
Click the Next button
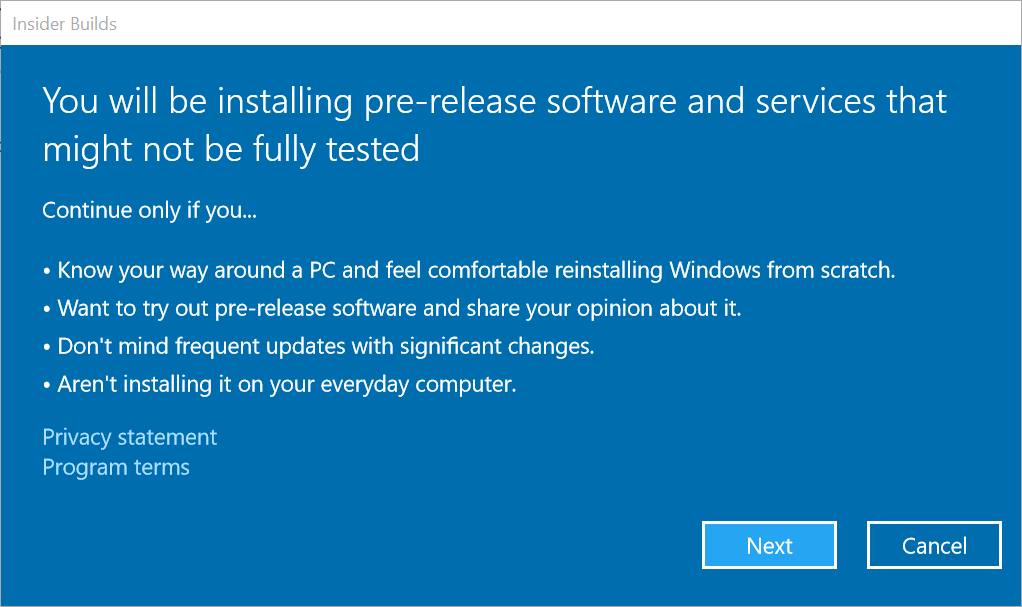(x=769, y=546)
